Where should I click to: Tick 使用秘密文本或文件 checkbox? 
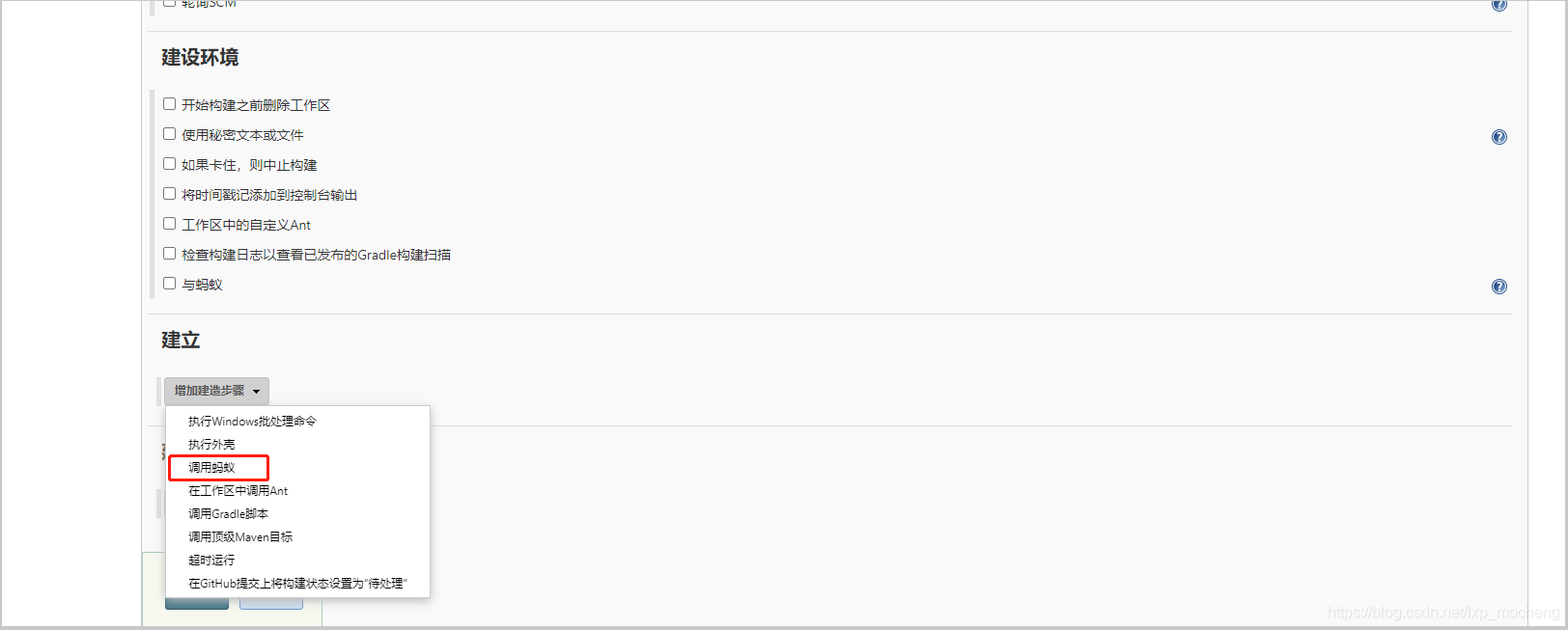pos(169,134)
